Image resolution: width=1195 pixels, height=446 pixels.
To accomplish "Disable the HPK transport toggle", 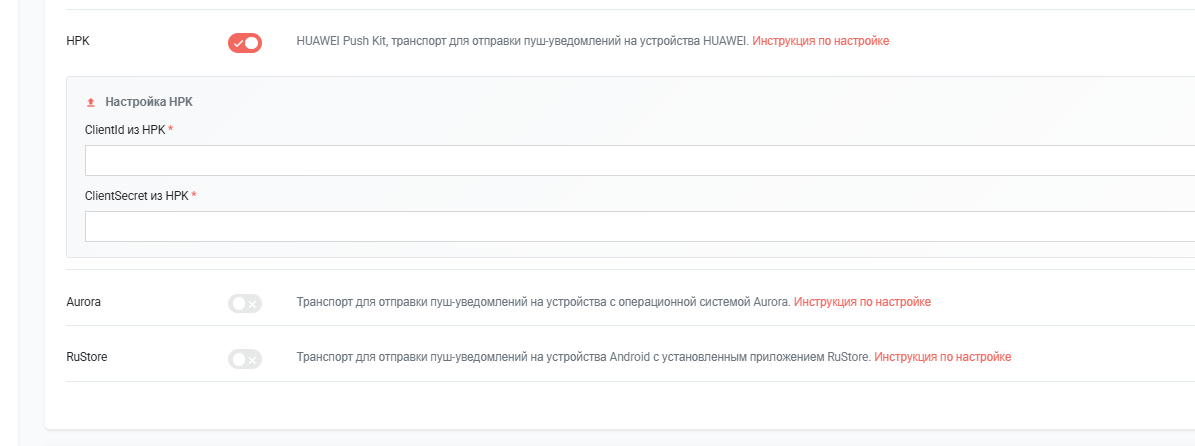I will [245, 43].
